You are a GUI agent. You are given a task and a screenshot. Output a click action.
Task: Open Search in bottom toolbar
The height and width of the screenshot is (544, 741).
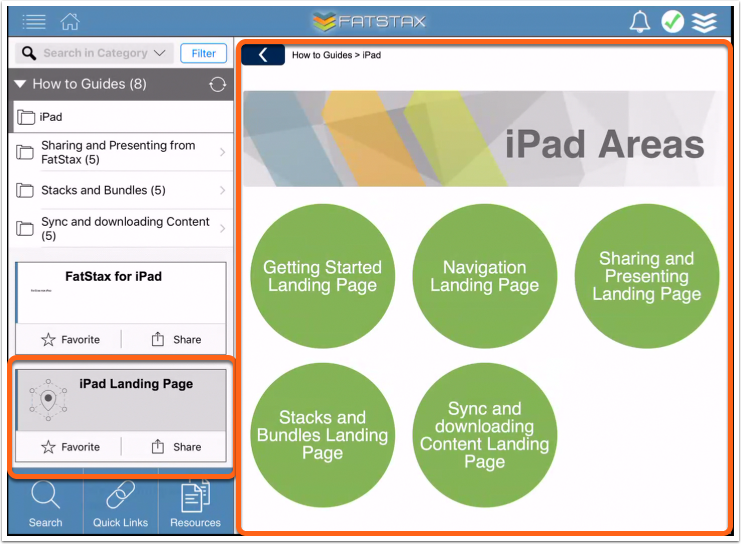[45, 504]
